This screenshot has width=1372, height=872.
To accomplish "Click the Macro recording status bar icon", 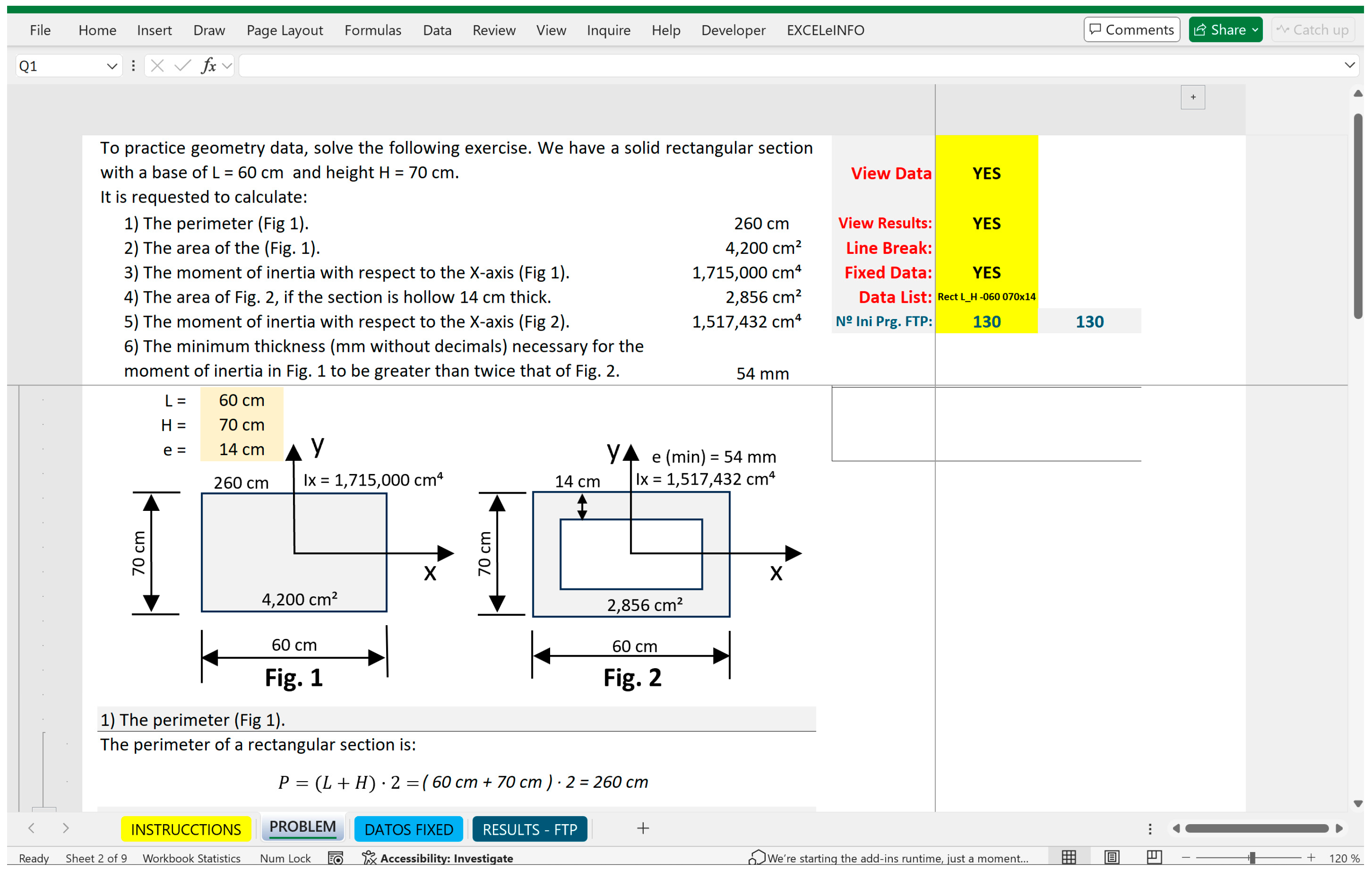I will click(336, 858).
